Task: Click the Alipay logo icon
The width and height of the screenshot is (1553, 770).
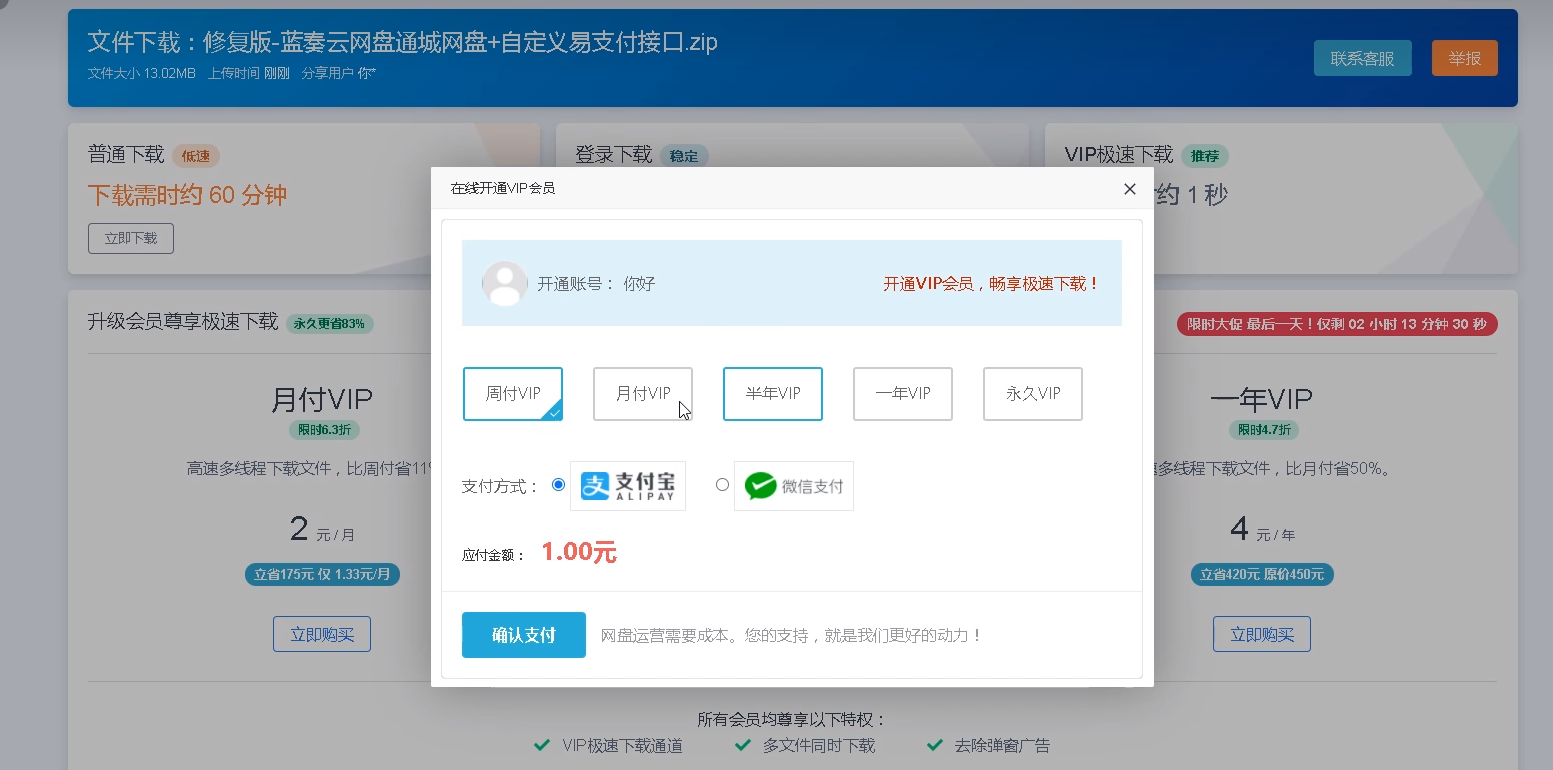Action: 628,486
